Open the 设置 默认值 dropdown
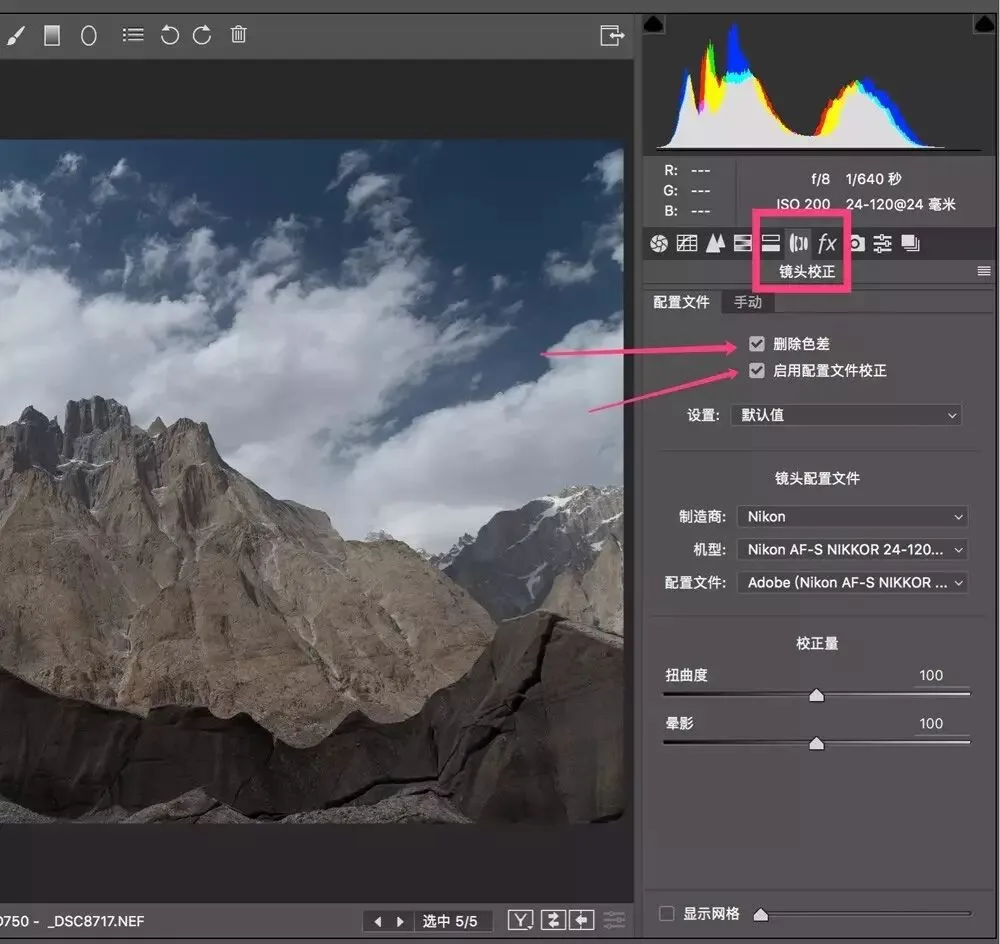 pos(846,415)
